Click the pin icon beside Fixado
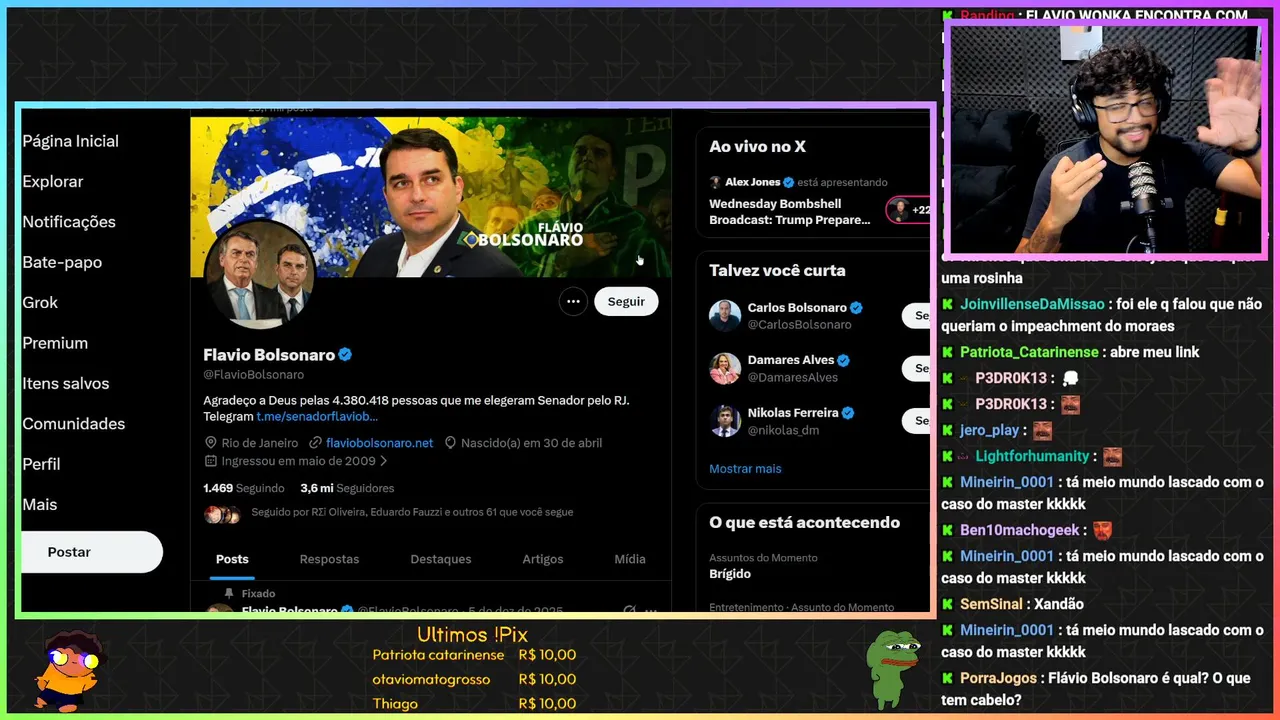Image resolution: width=1280 pixels, height=720 pixels. [x=230, y=593]
